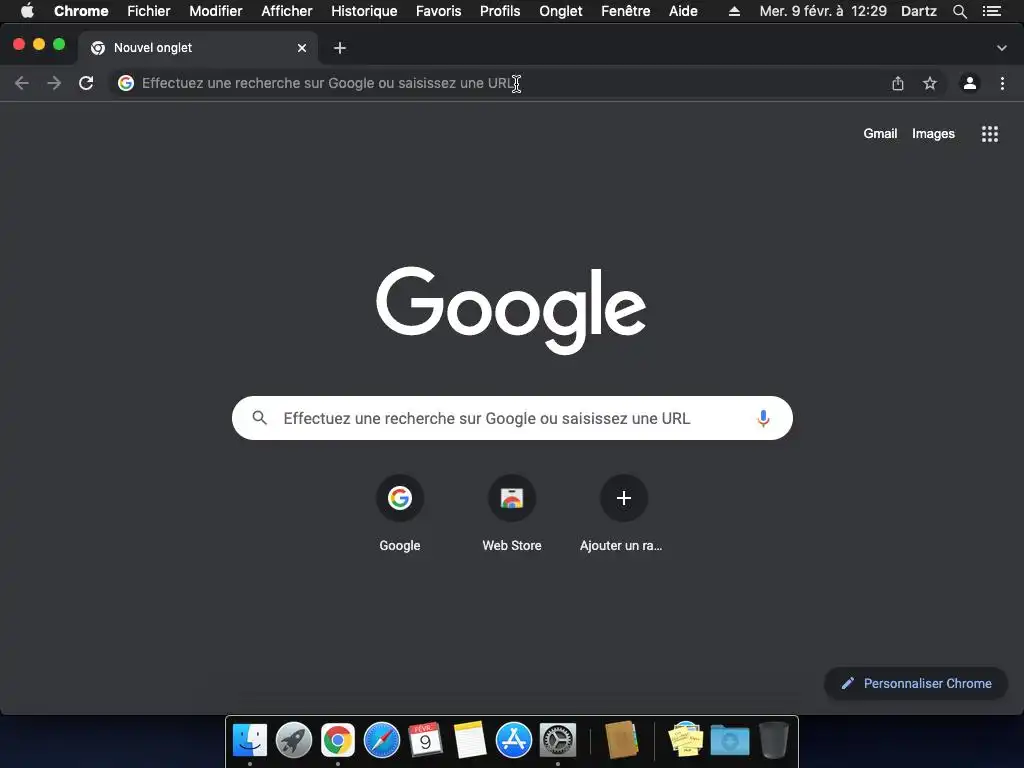The width and height of the screenshot is (1024, 768).
Task: Expand the tab search chevron
Action: (1002, 48)
